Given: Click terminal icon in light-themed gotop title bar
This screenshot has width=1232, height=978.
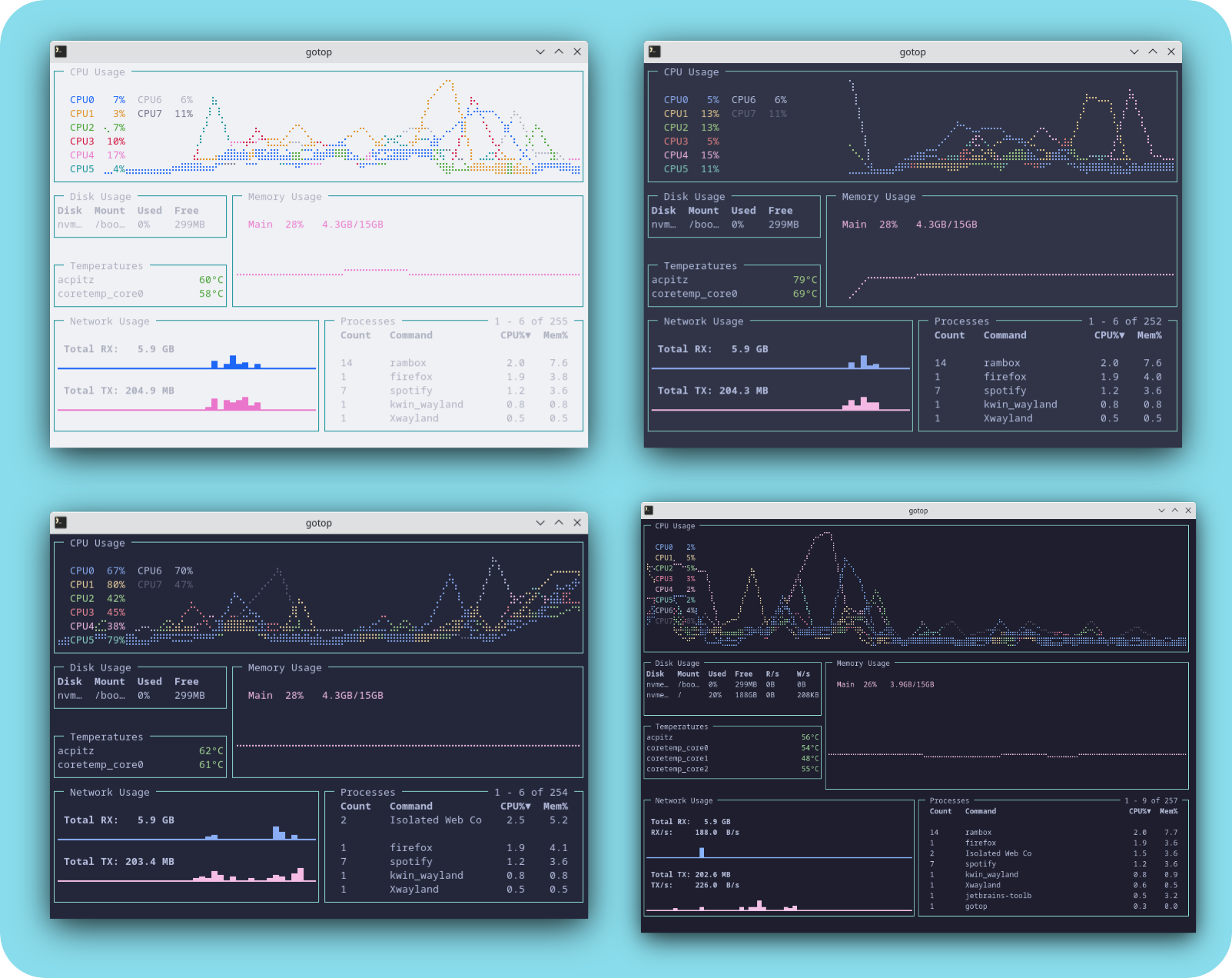Looking at the screenshot, I should coord(61,52).
